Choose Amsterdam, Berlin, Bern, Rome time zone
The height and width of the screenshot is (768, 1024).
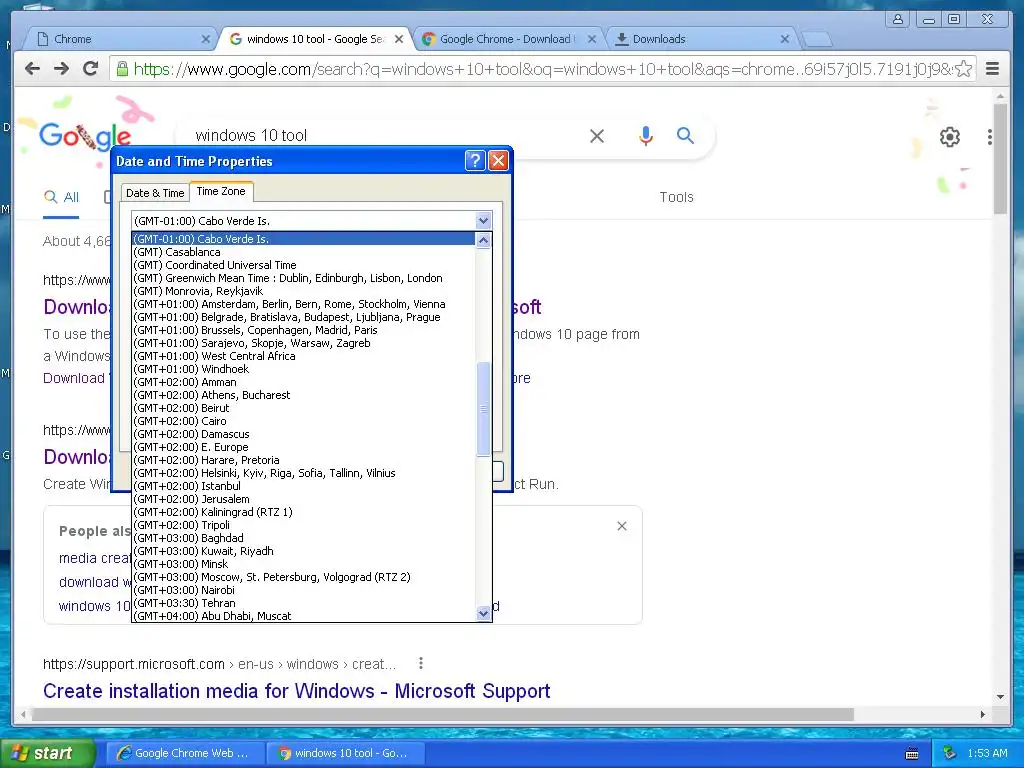click(x=303, y=304)
